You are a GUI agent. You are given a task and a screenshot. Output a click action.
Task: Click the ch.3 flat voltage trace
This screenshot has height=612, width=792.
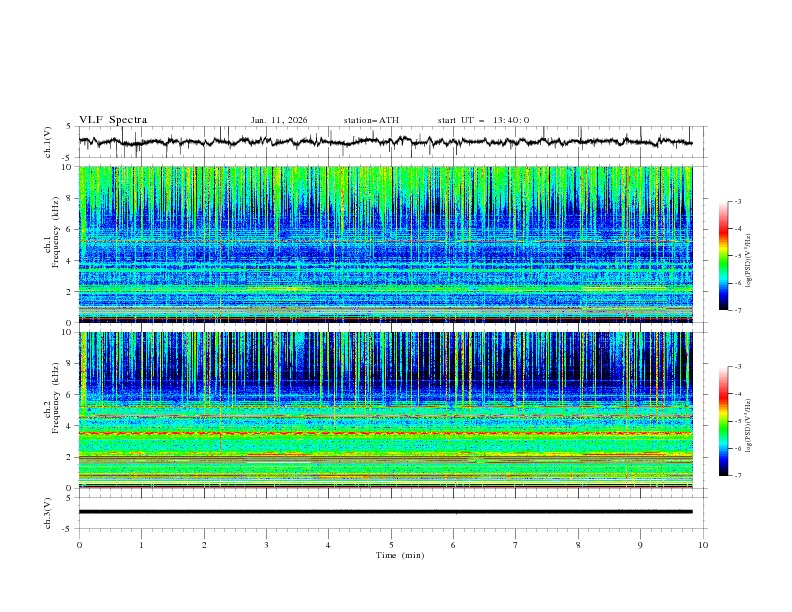385,512
